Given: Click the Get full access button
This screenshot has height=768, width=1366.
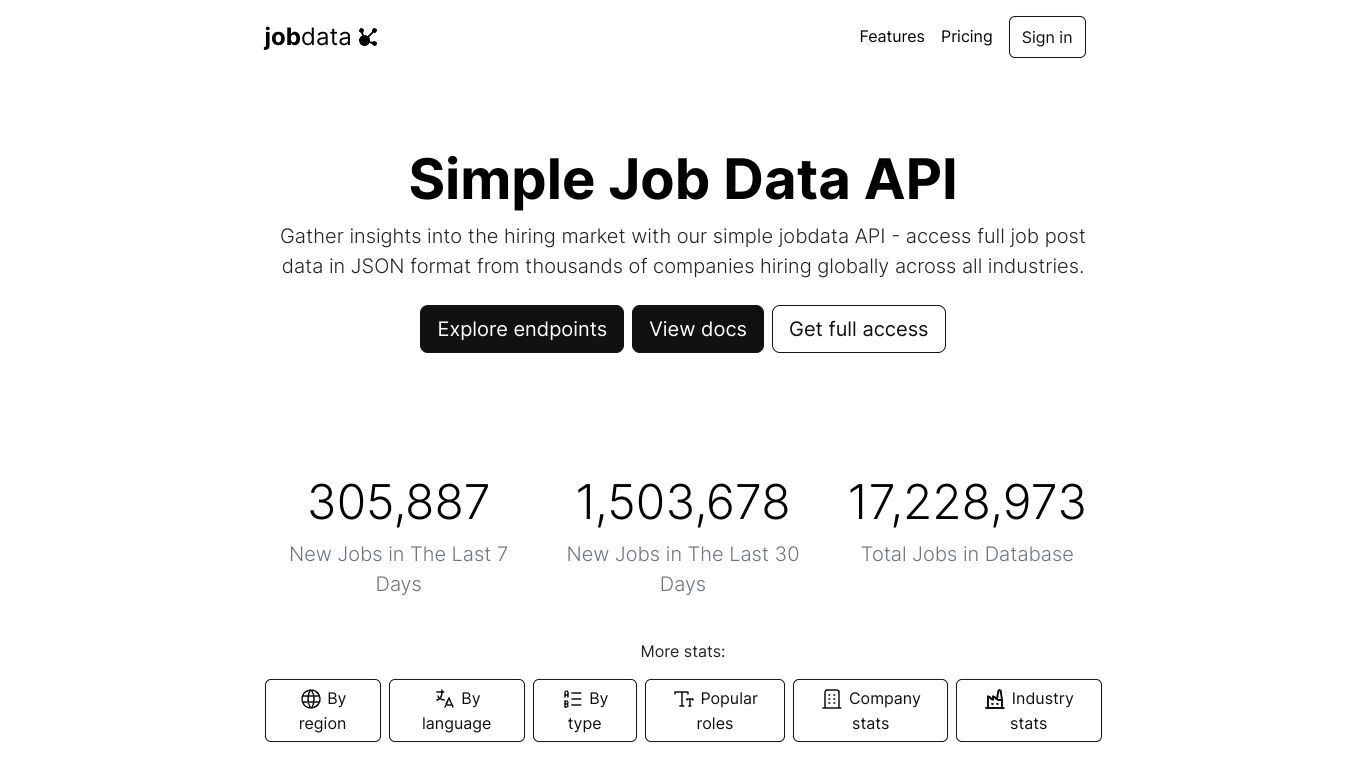Looking at the screenshot, I should tap(859, 329).
